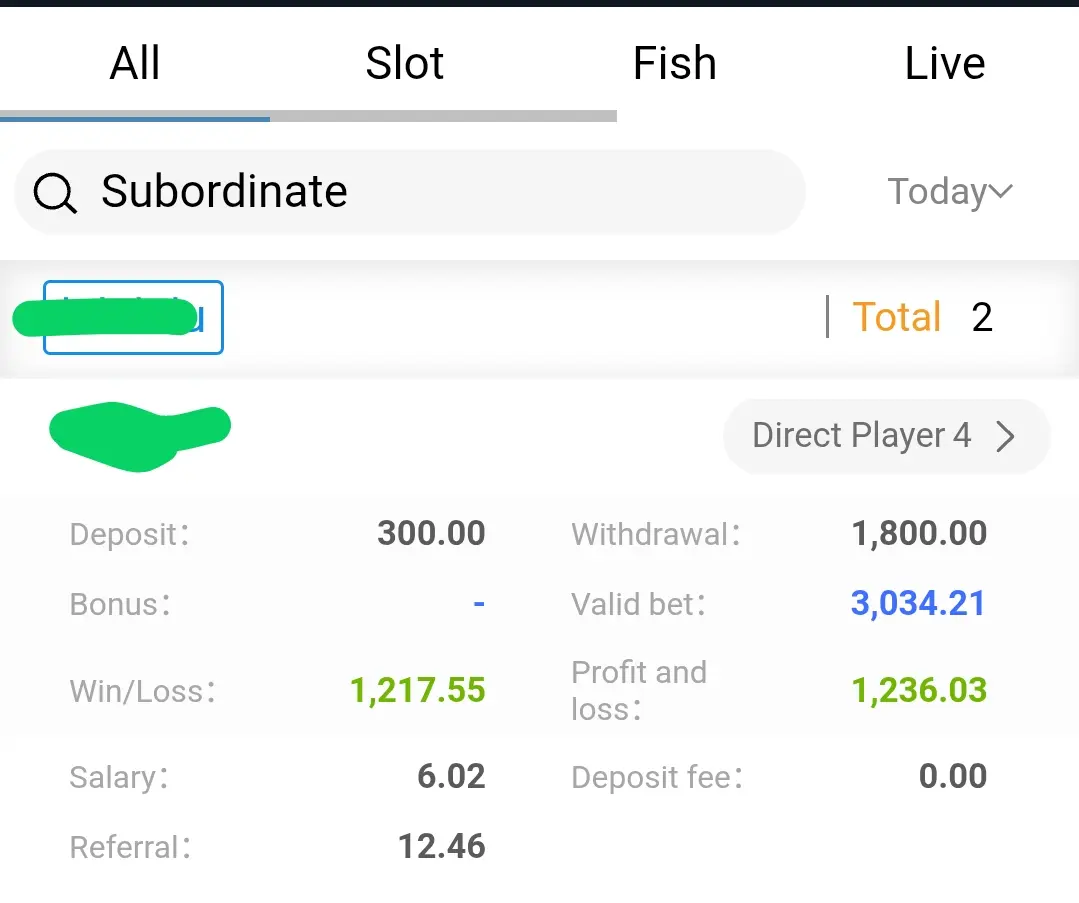
Task: Click the Withdrawal value 1,800.00
Action: point(919,533)
